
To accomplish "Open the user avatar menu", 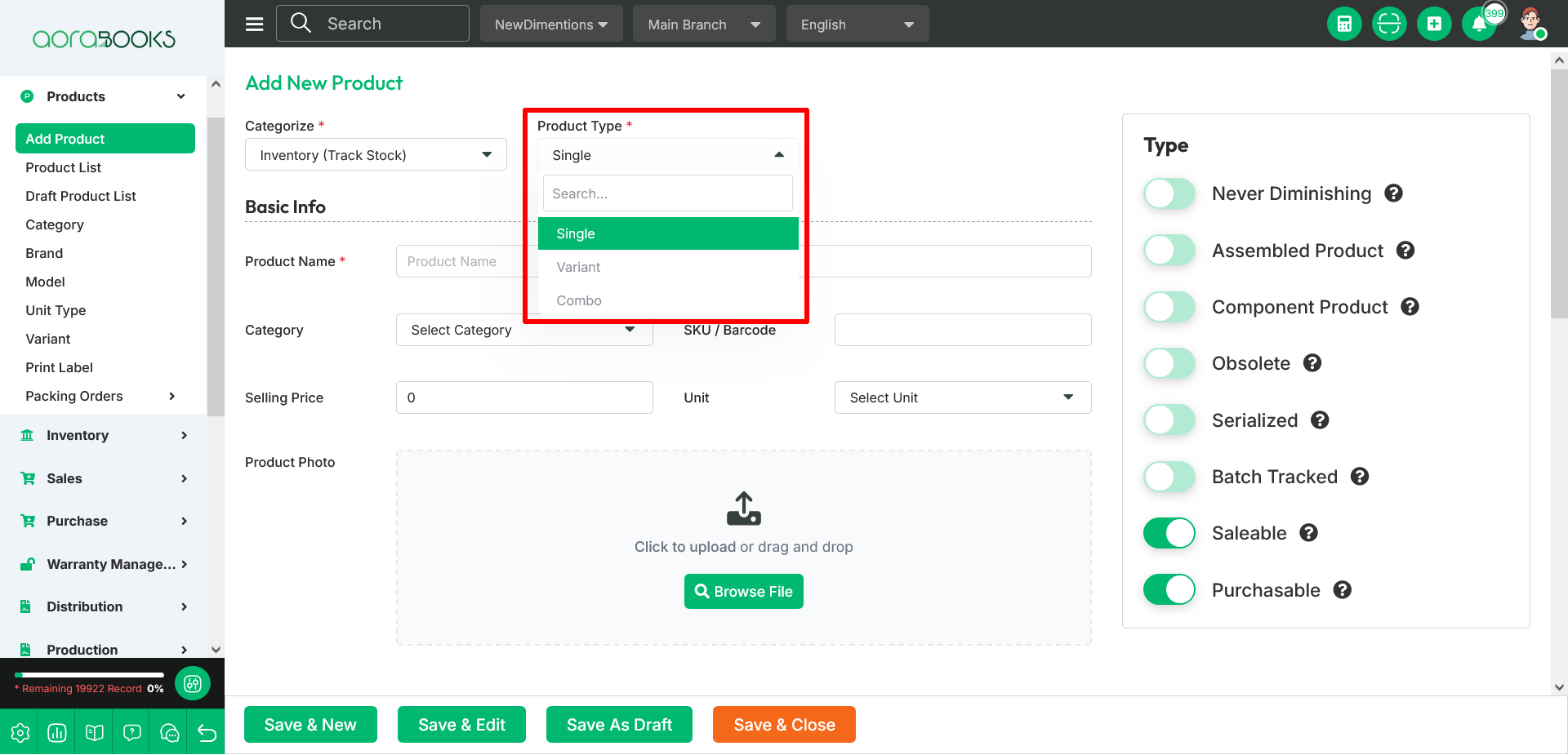I will click(1531, 24).
